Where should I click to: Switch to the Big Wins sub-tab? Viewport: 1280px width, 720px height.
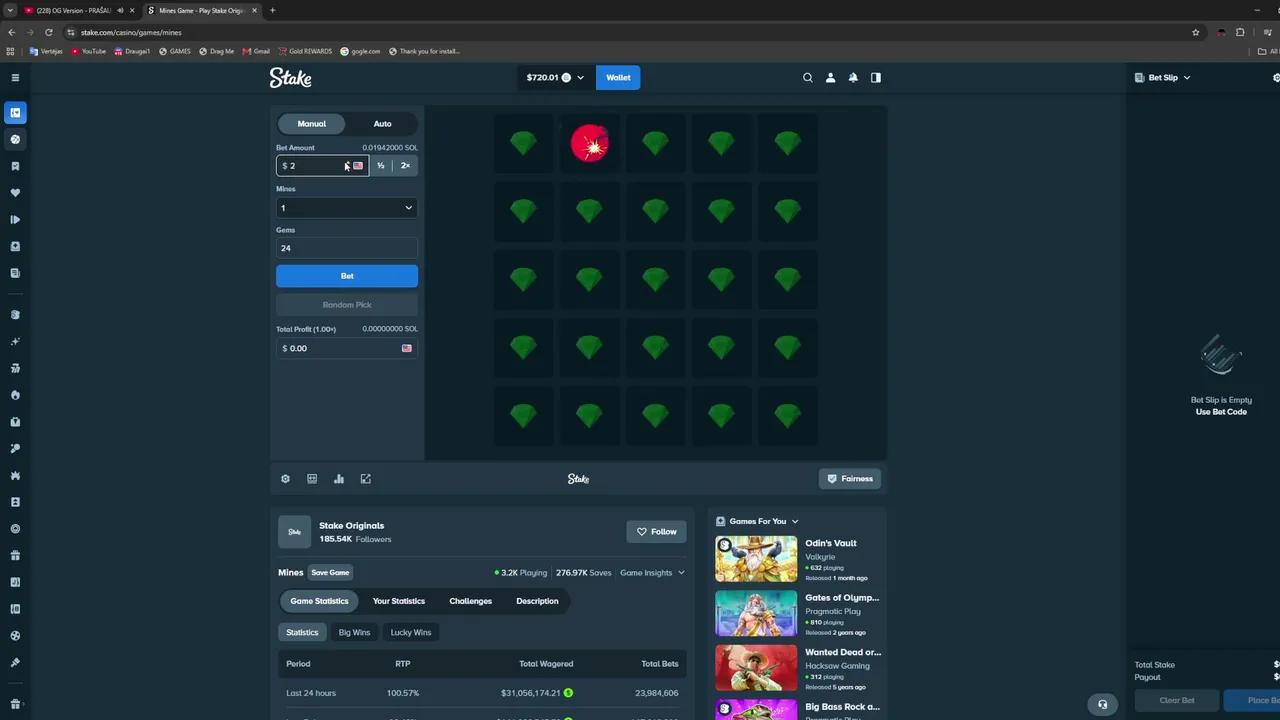click(x=354, y=632)
